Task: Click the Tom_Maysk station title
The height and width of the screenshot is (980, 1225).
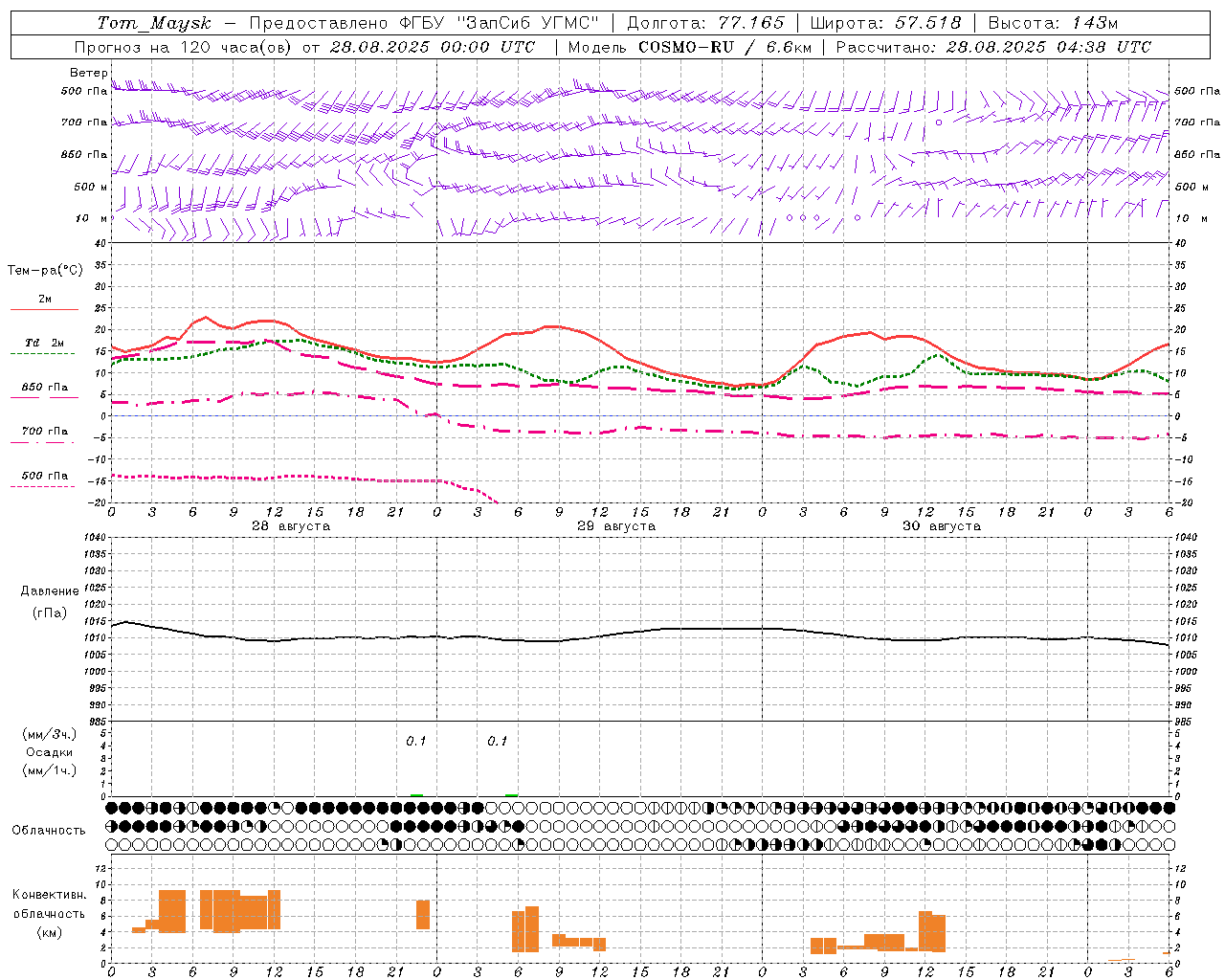Action: pyautogui.click(x=154, y=23)
